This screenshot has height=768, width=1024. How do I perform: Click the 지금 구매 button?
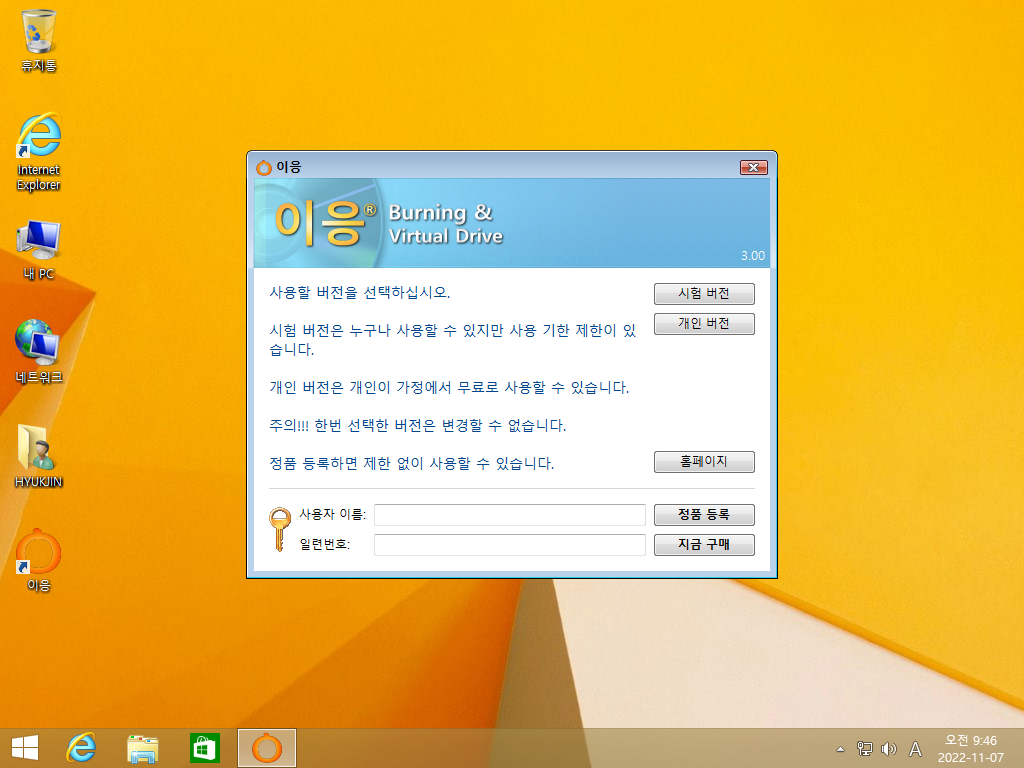pos(704,545)
